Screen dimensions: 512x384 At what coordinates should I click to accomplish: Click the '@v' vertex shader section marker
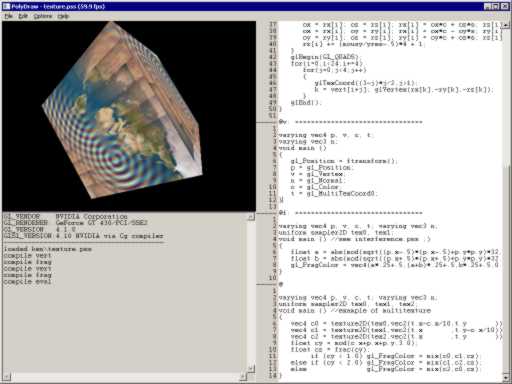point(351,122)
